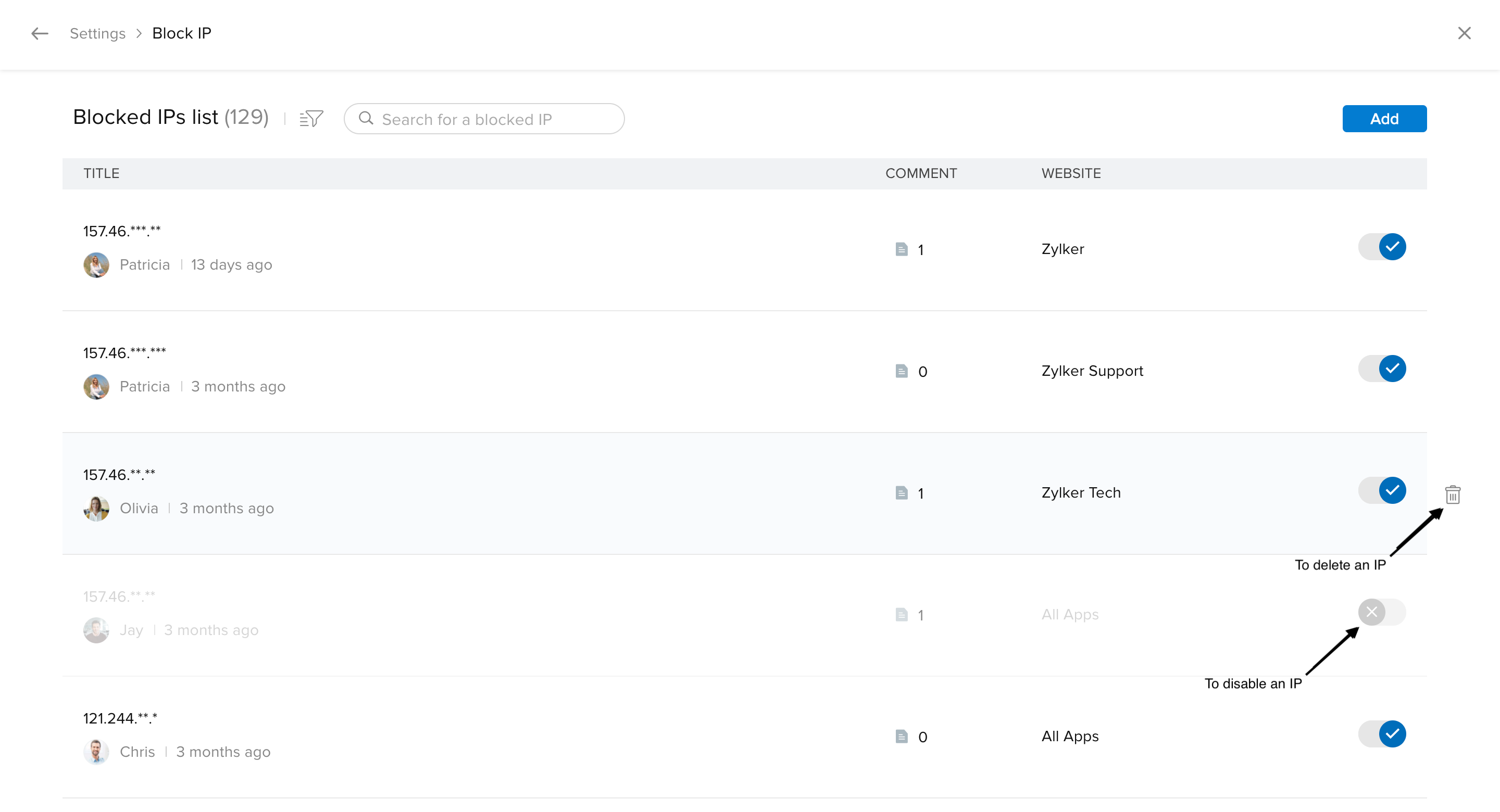Open comment icon in Chris's row
This screenshot has height=812, width=1500.
point(902,737)
